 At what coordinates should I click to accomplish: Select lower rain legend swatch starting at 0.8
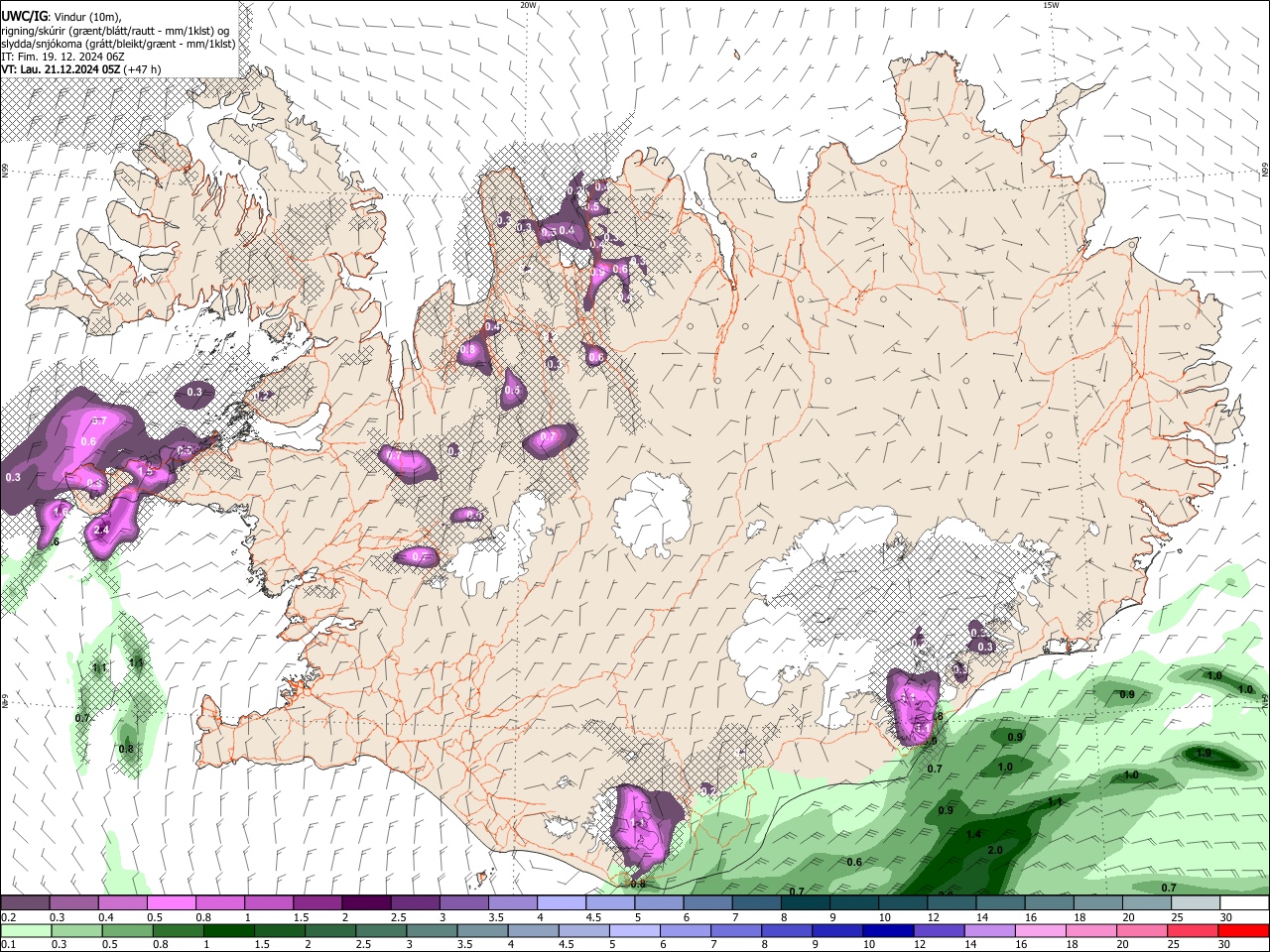[x=178, y=931]
